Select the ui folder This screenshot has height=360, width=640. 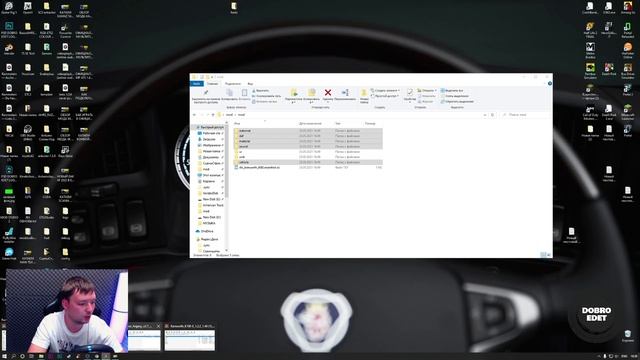[x=308, y=152]
